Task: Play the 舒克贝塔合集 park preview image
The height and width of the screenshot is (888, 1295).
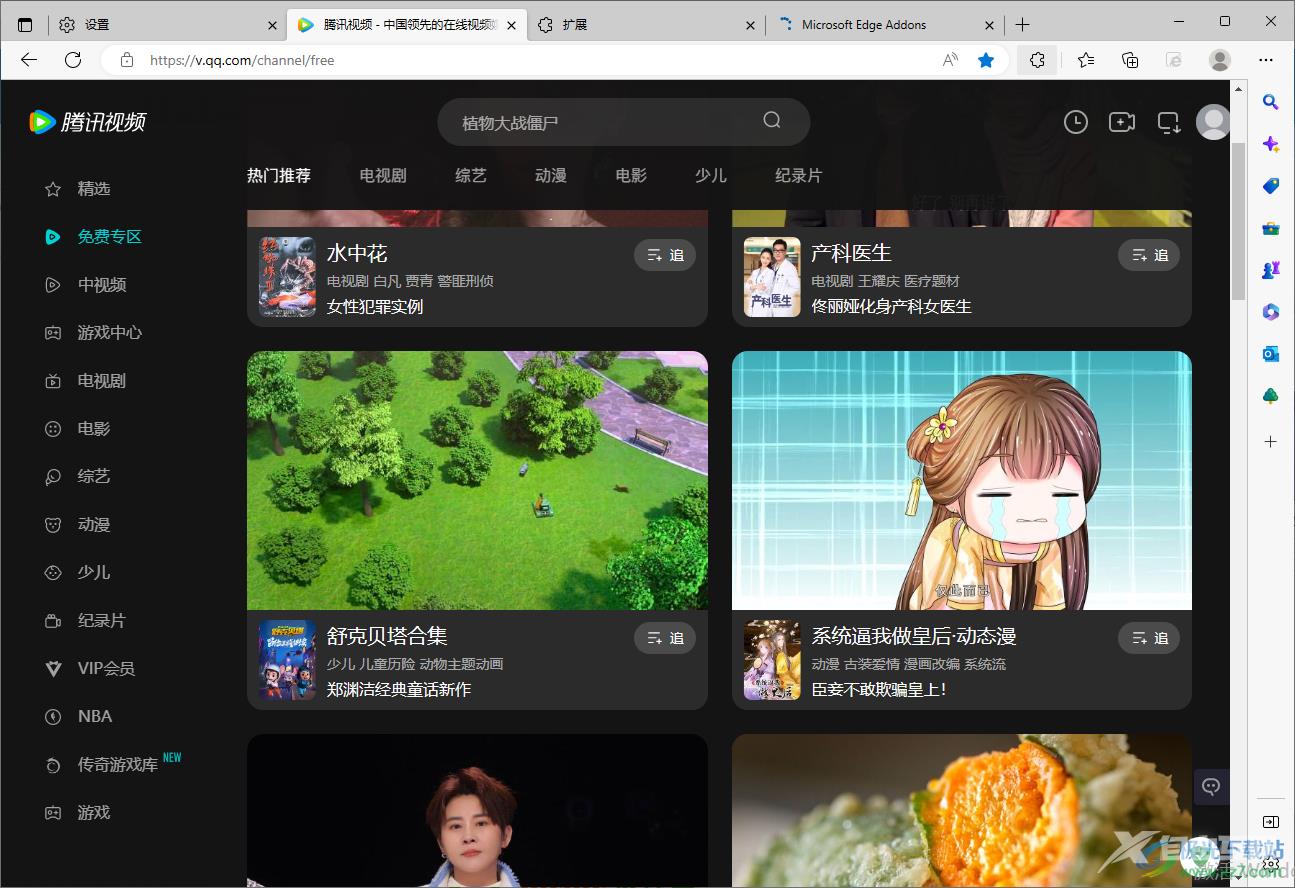Action: [x=477, y=480]
